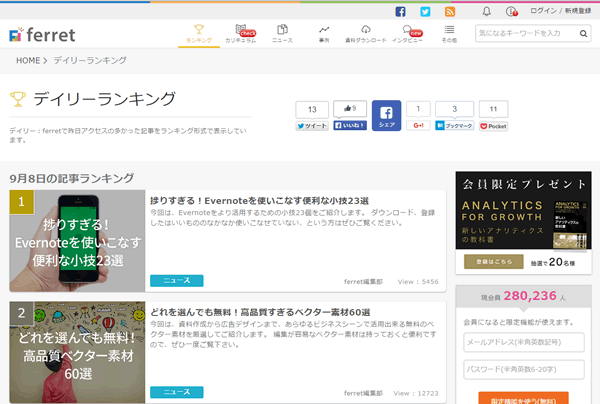Click the bookmark count 3 bubble

click(x=455, y=109)
